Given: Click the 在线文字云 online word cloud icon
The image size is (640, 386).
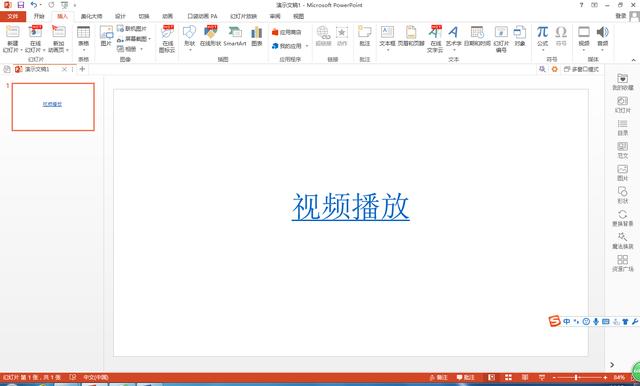Looking at the screenshot, I should click(435, 39).
